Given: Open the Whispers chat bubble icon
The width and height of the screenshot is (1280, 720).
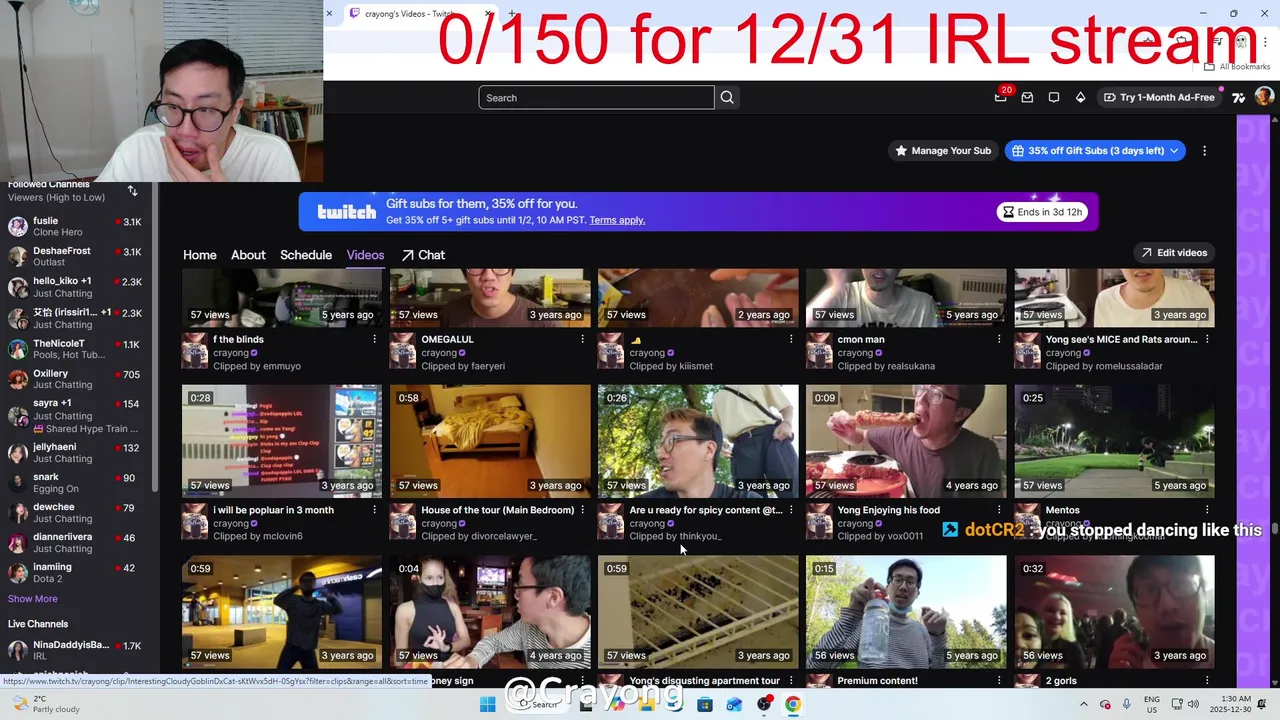Looking at the screenshot, I should (x=1054, y=97).
